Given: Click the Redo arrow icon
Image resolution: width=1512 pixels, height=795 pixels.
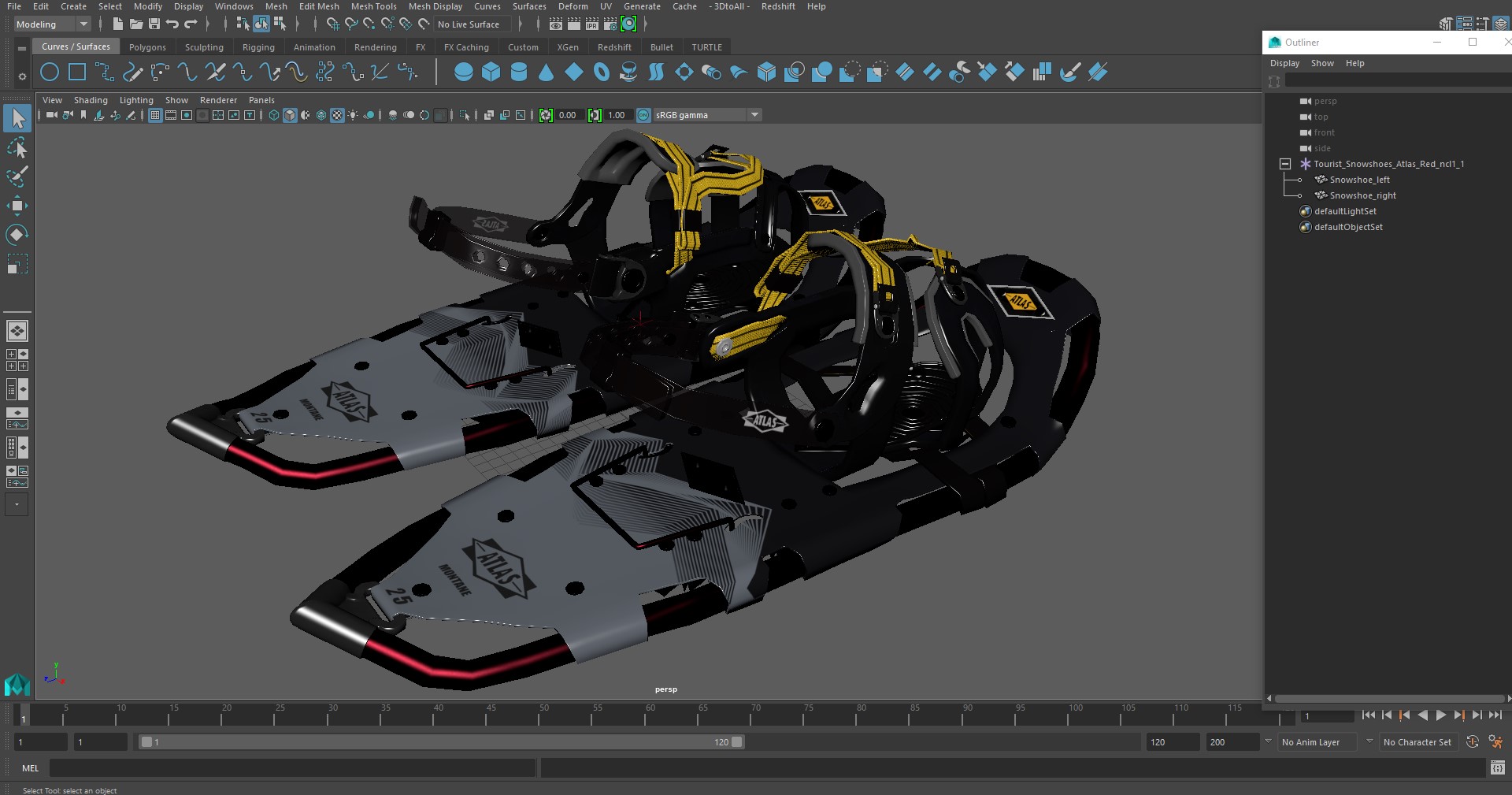Looking at the screenshot, I should pyautogui.click(x=191, y=24).
